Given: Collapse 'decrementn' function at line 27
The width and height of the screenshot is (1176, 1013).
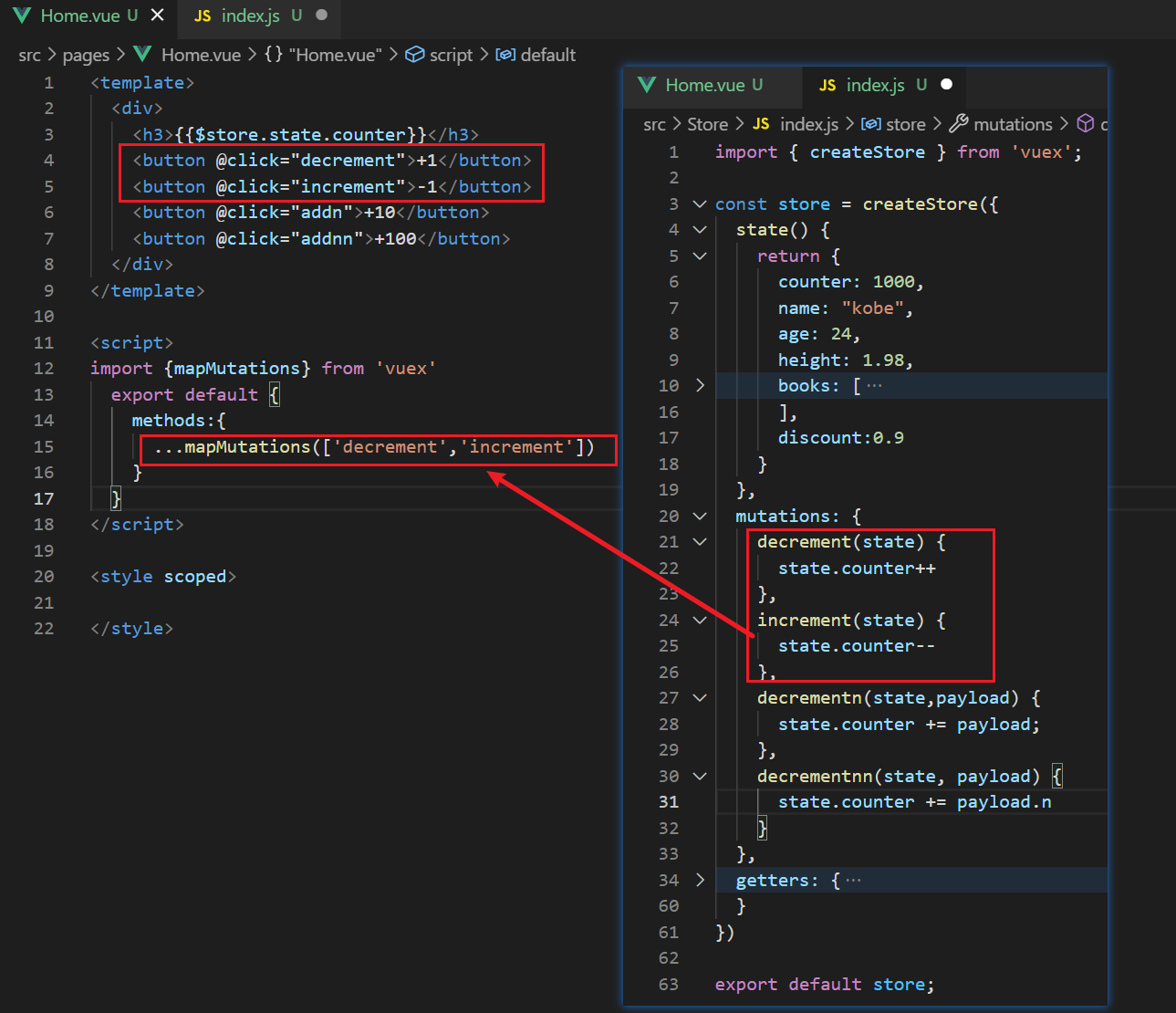Looking at the screenshot, I should [700, 698].
